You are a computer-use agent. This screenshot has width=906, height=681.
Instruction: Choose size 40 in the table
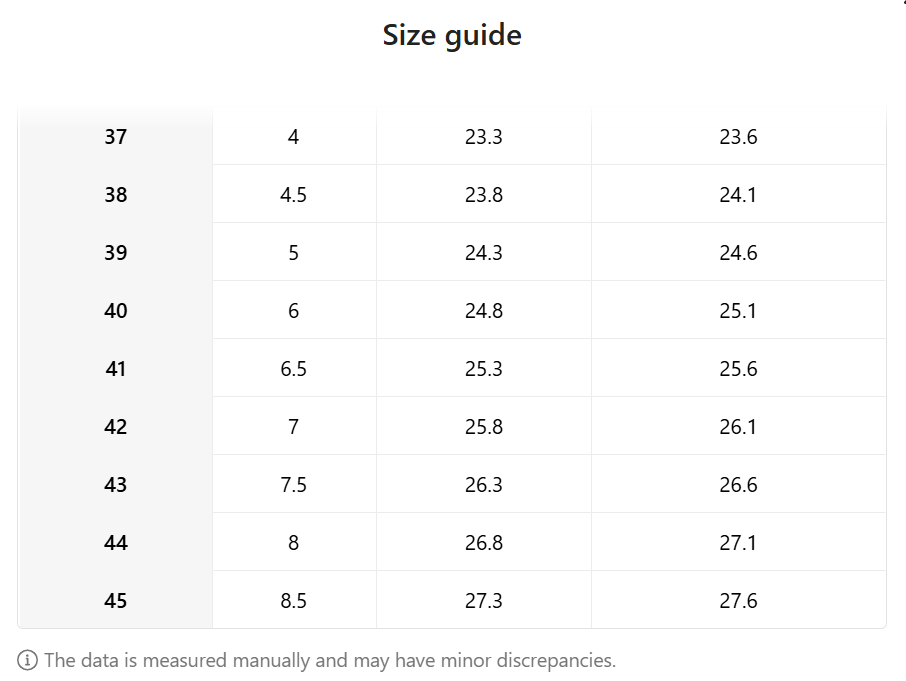(116, 311)
